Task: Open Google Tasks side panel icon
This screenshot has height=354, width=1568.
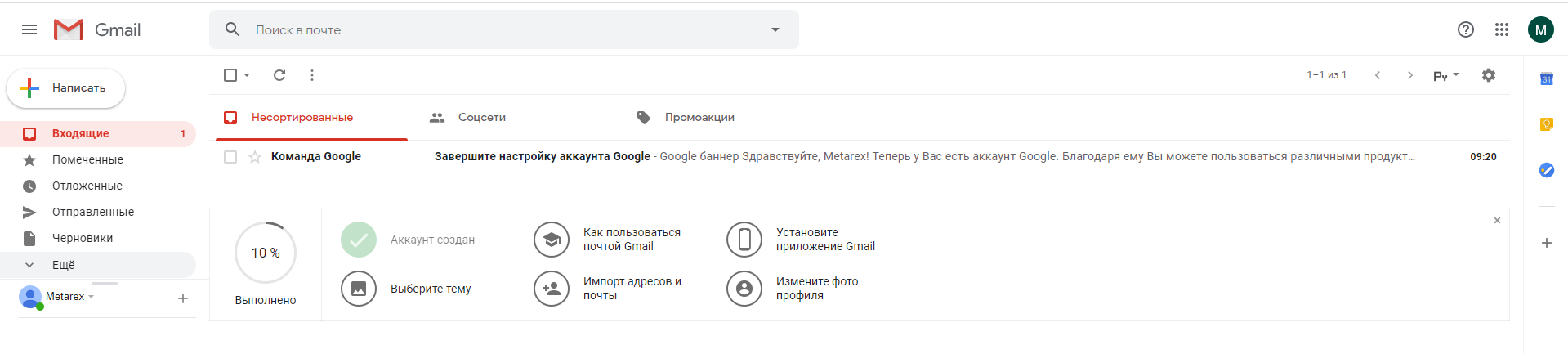Action: pos(1546,170)
